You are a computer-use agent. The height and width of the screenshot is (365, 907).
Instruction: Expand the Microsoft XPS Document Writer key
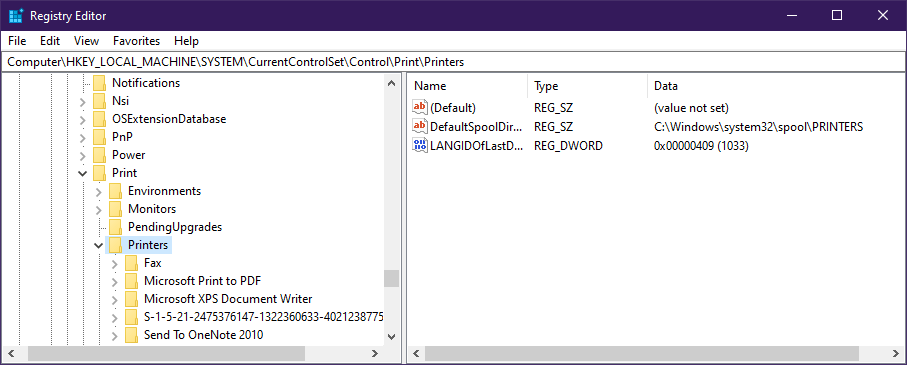click(x=115, y=299)
